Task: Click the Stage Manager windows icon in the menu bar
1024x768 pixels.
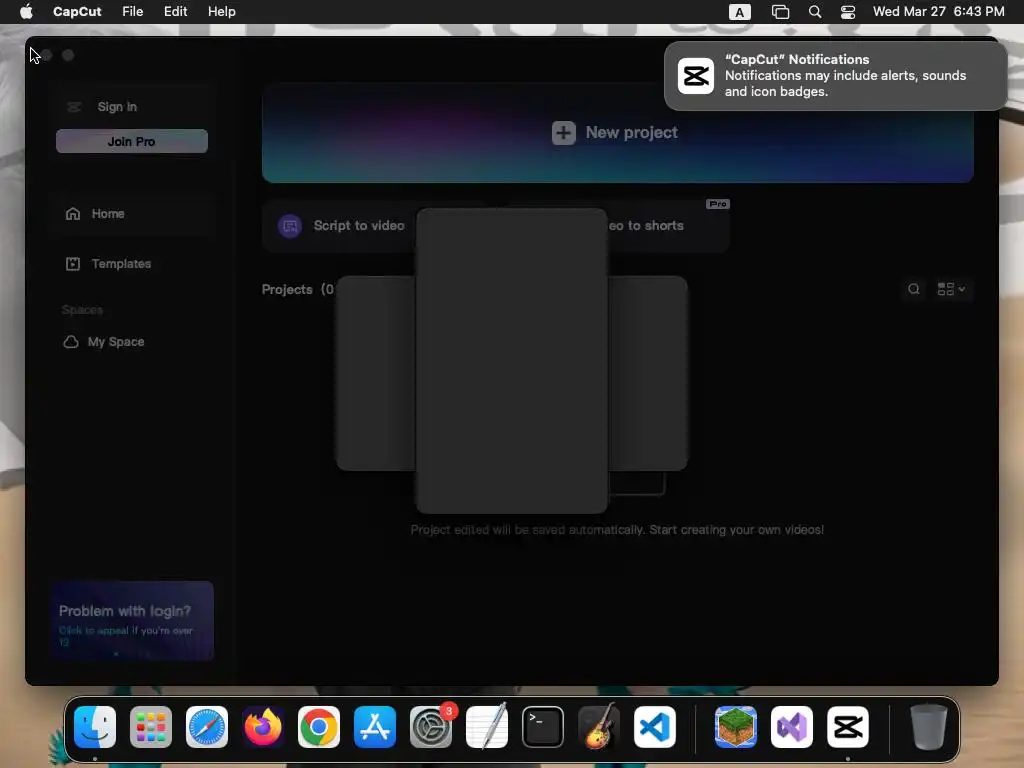Action: [x=780, y=12]
